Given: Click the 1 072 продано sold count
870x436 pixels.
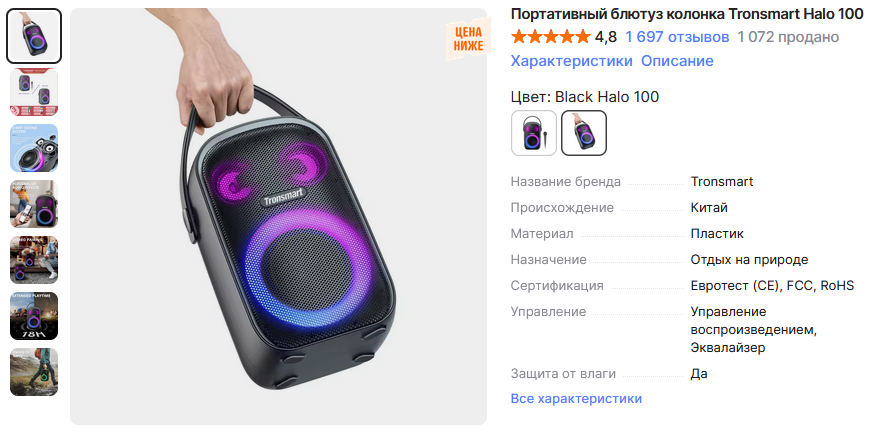Looking at the screenshot, I should point(788,37).
